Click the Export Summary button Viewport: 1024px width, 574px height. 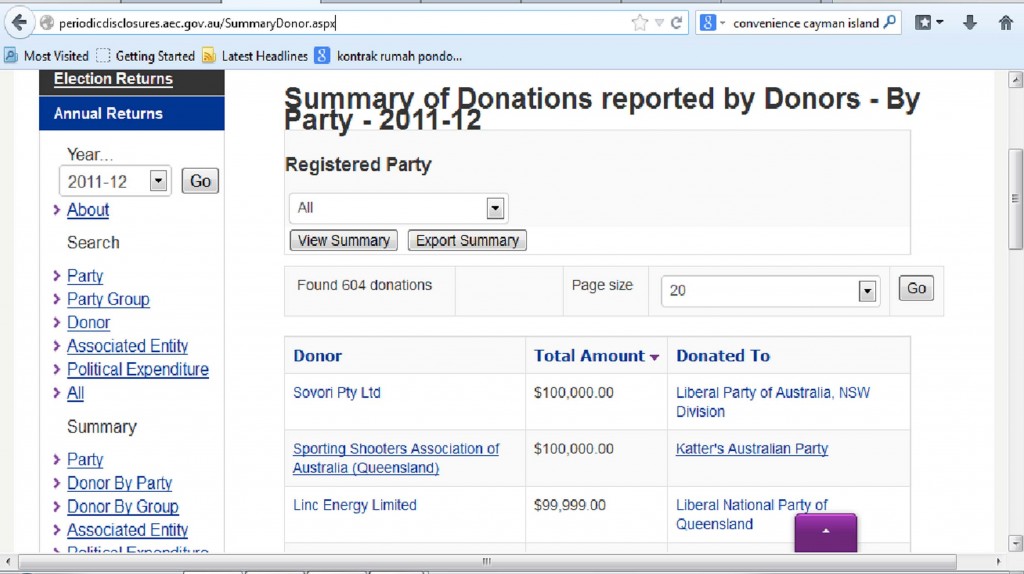(467, 240)
